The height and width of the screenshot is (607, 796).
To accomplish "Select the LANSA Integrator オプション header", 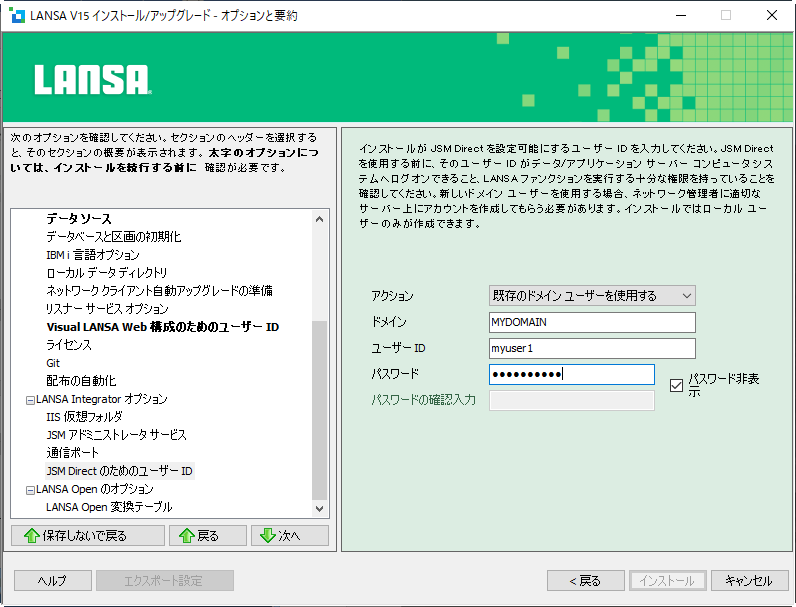I will (102, 399).
